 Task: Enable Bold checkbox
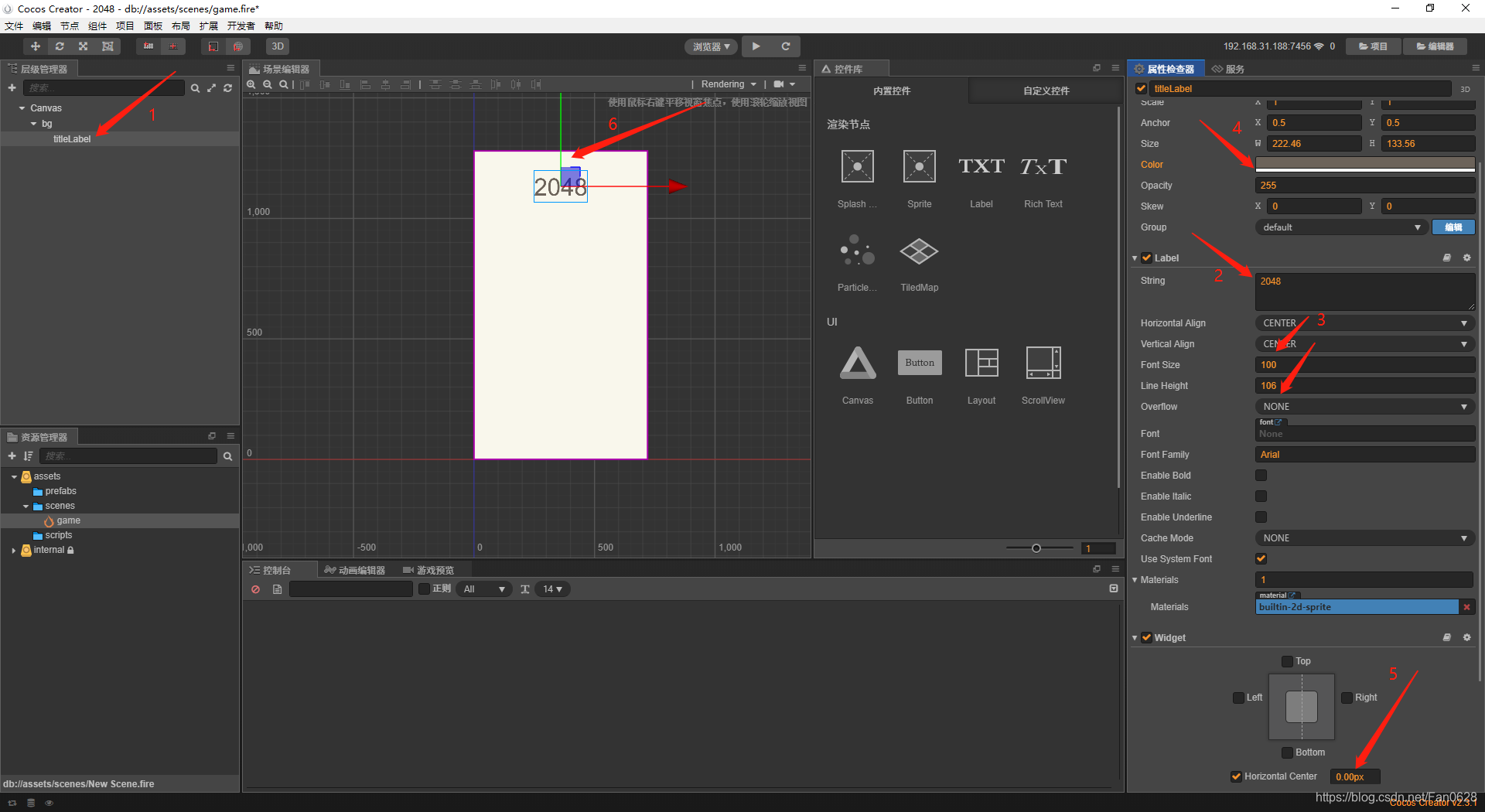coord(1261,476)
